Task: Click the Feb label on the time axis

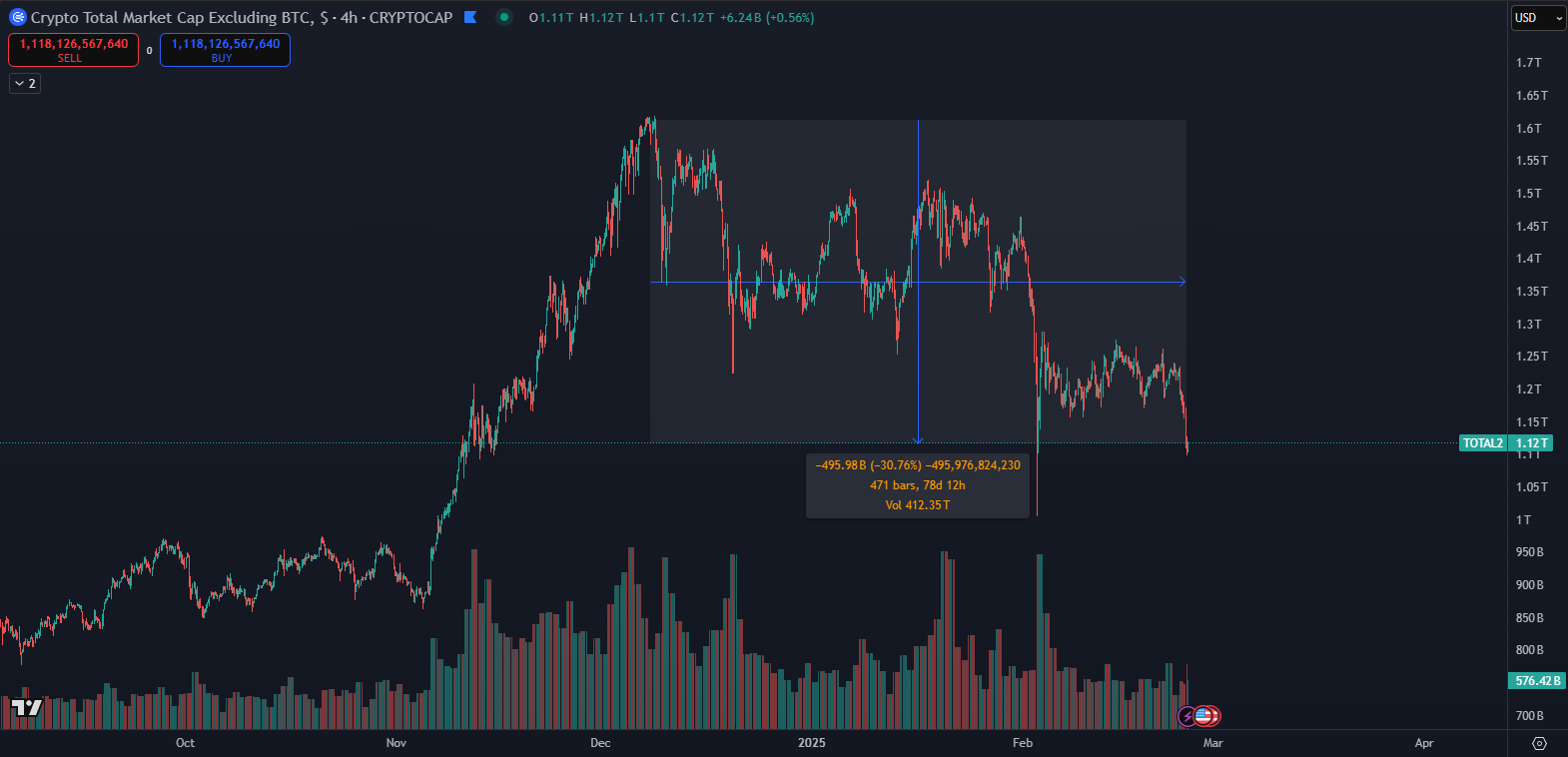Action: pos(1022,743)
